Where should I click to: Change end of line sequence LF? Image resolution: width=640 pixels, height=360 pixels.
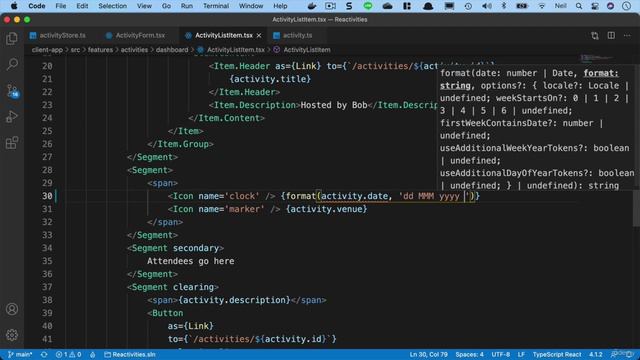click(x=521, y=354)
